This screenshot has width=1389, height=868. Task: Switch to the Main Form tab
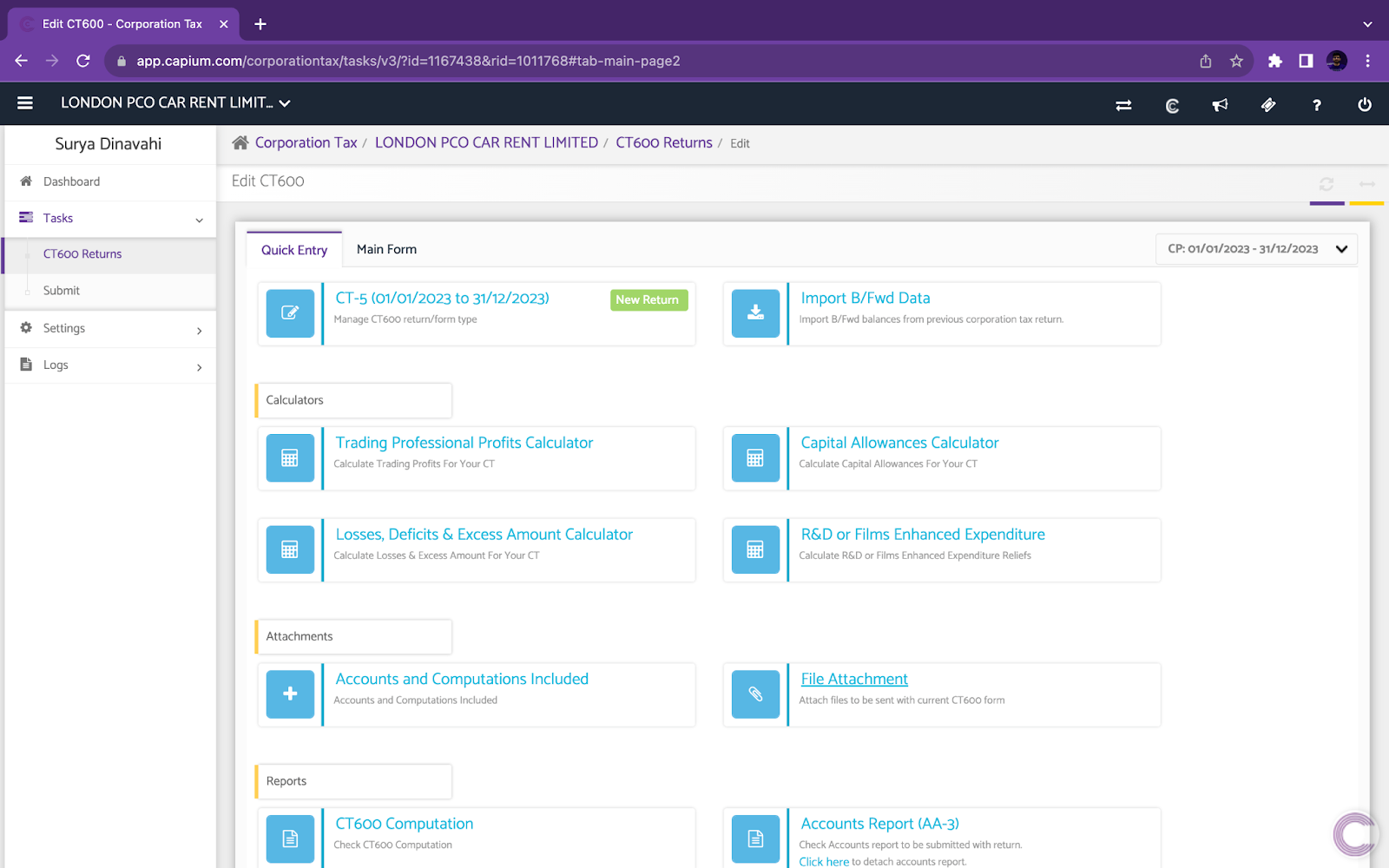[x=386, y=249]
